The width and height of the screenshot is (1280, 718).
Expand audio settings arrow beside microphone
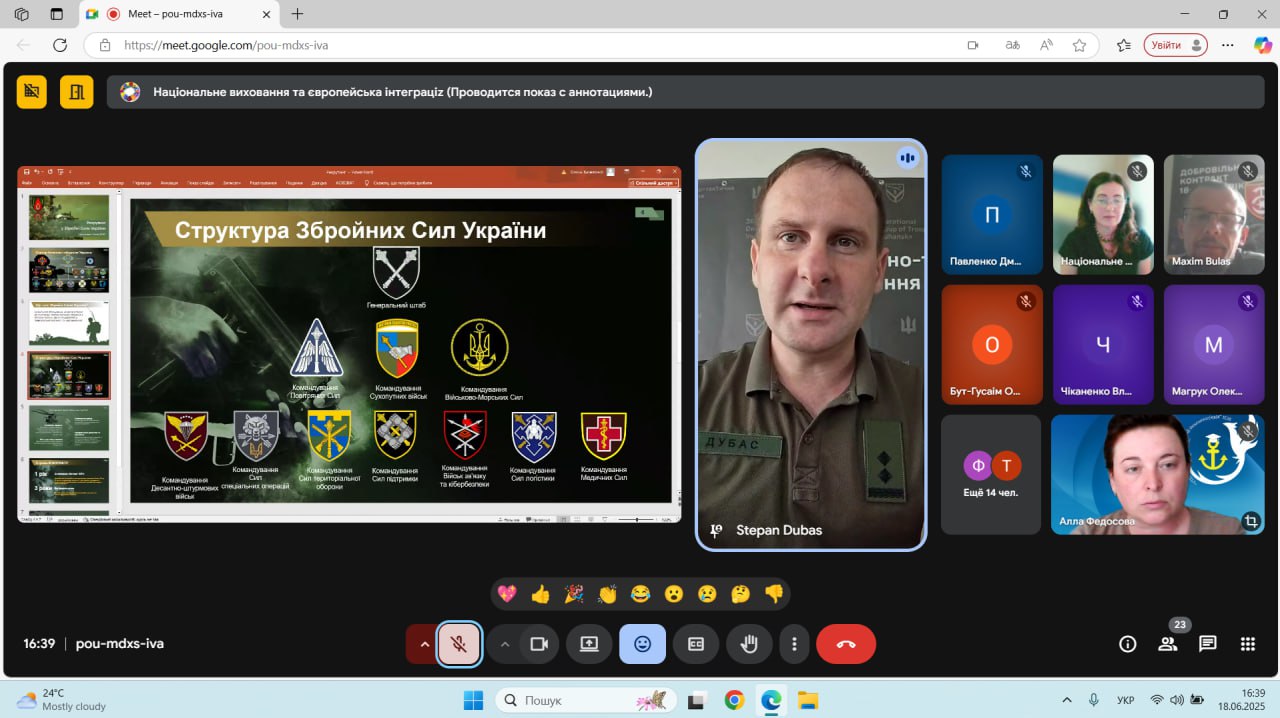[x=424, y=644]
